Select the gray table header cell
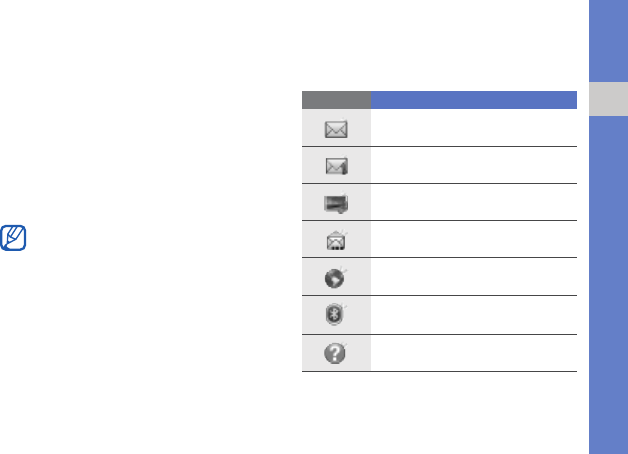This screenshot has width=628, height=454. tap(336, 100)
